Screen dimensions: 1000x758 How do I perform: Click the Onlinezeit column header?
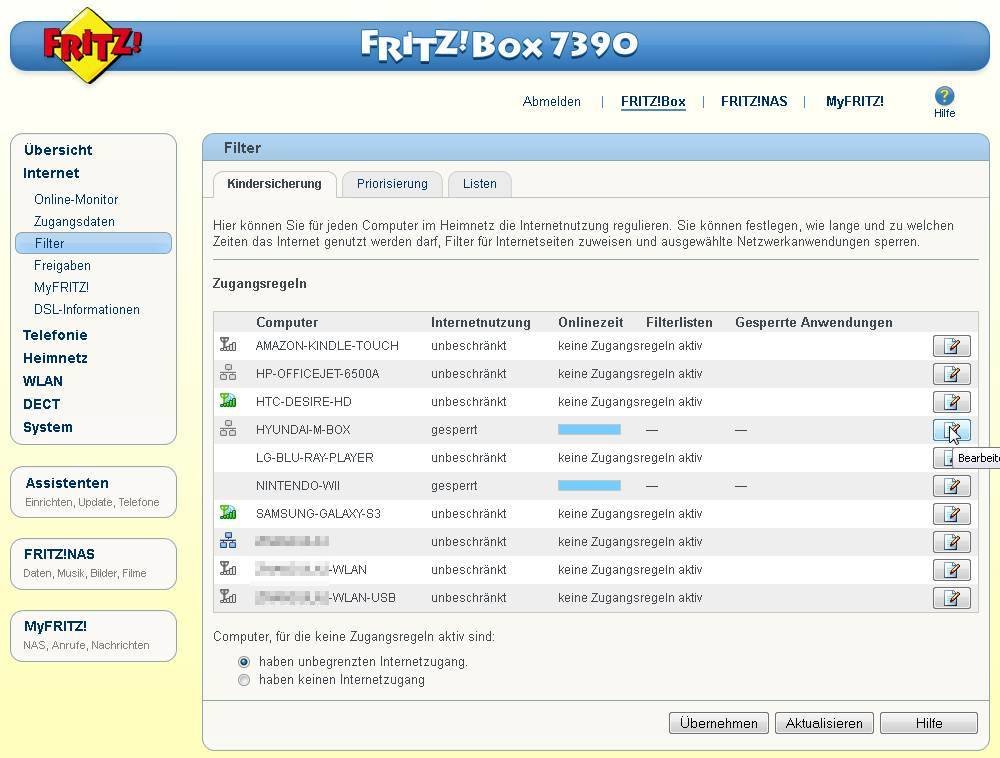(x=591, y=323)
